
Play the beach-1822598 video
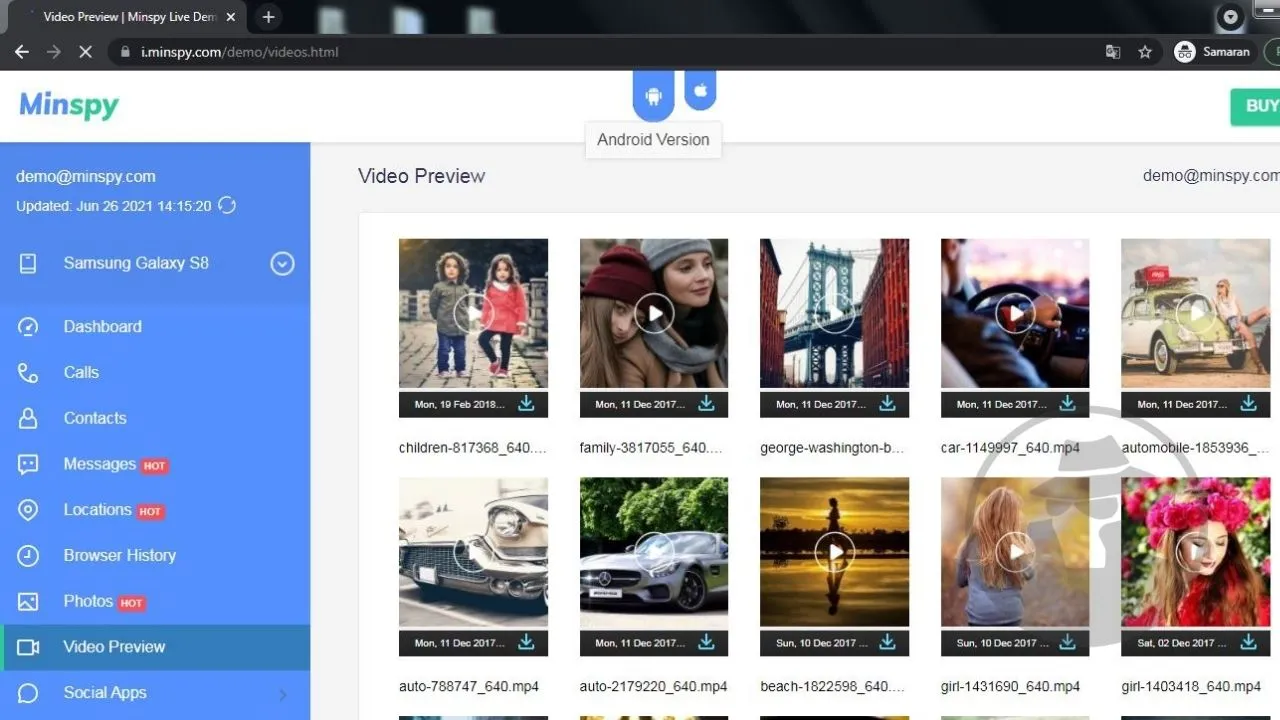[x=835, y=552]
